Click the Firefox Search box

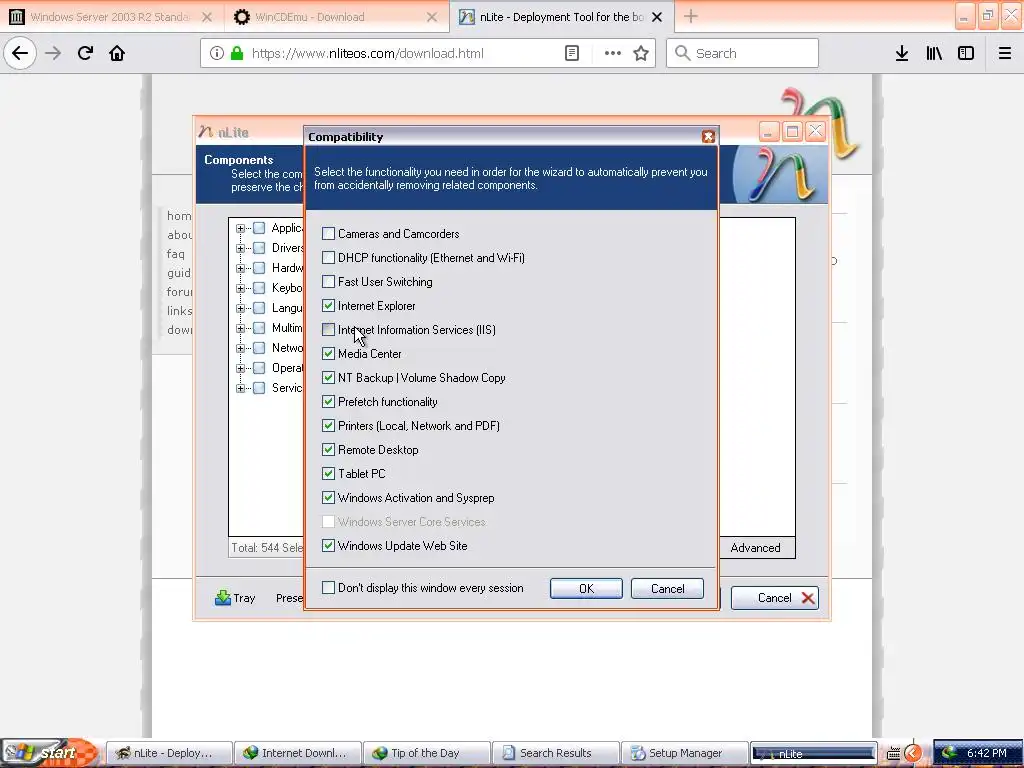click(x=743, y=53)
